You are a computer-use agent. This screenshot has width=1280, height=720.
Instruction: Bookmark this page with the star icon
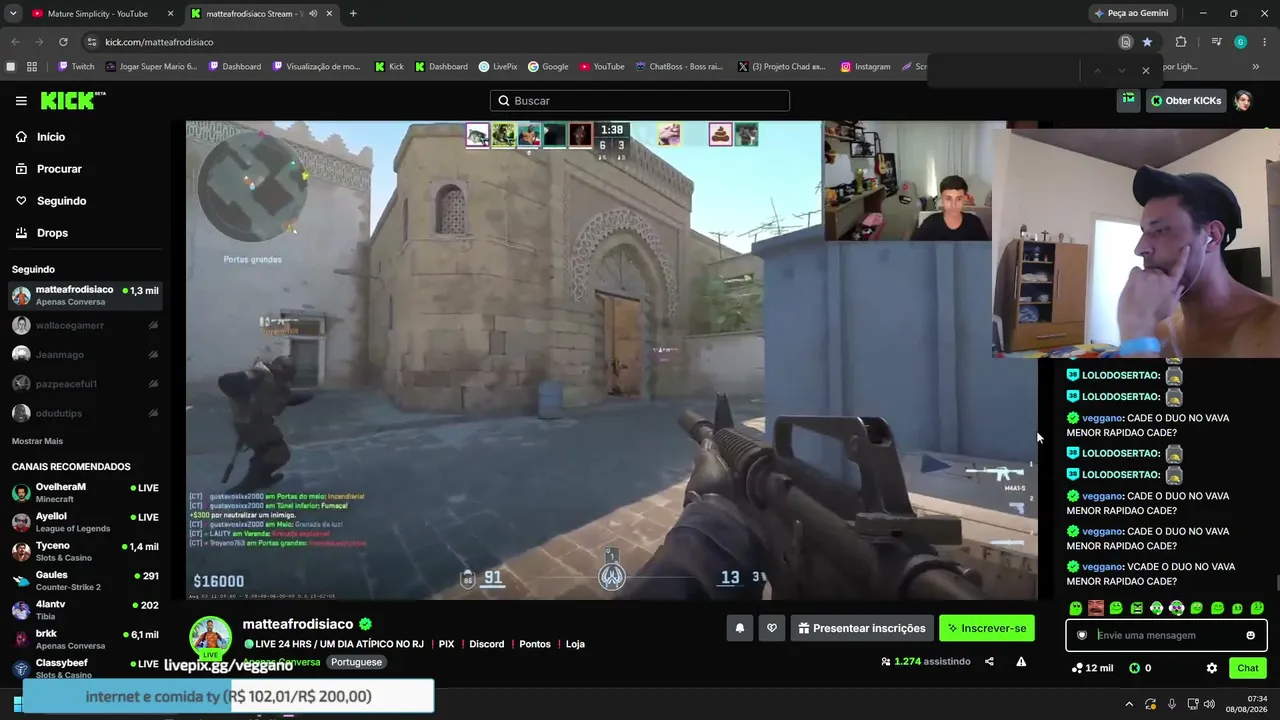(x=1147, y=42)
